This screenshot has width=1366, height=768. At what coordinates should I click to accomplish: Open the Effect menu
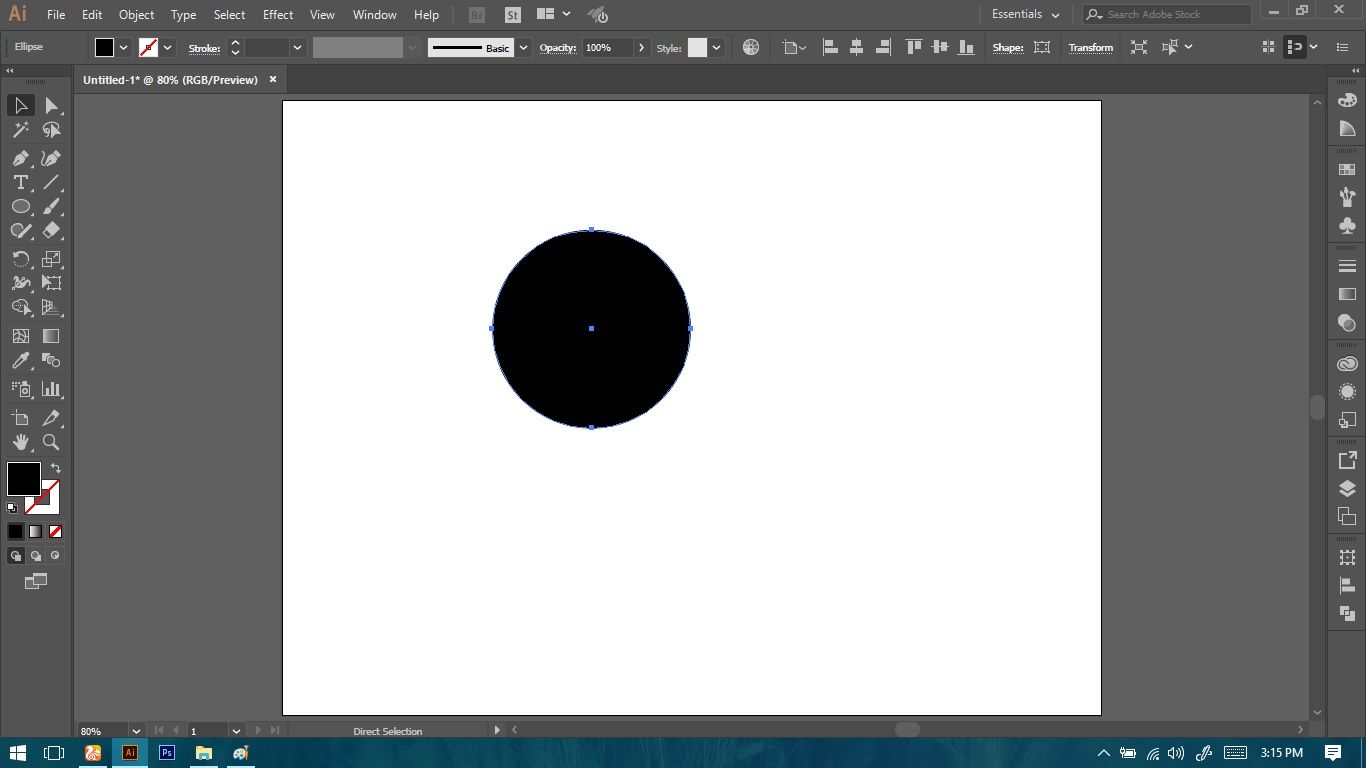tap(278, 15)
